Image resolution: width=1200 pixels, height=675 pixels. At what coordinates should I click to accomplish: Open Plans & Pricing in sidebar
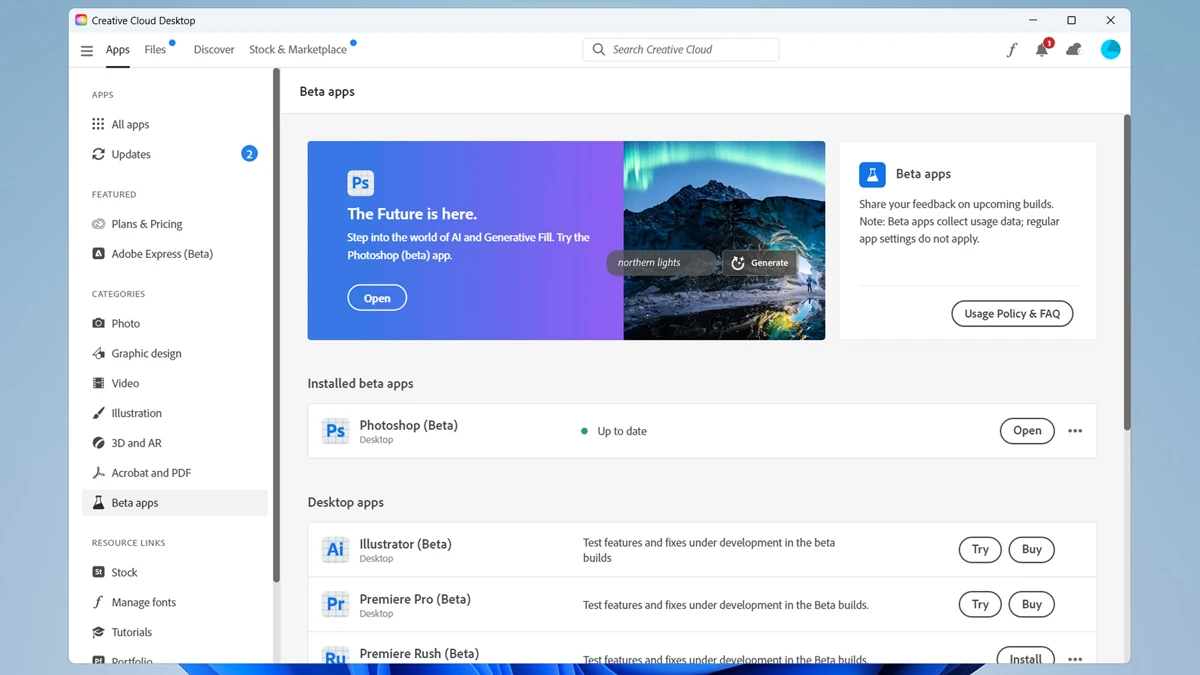tap(146, 224)
